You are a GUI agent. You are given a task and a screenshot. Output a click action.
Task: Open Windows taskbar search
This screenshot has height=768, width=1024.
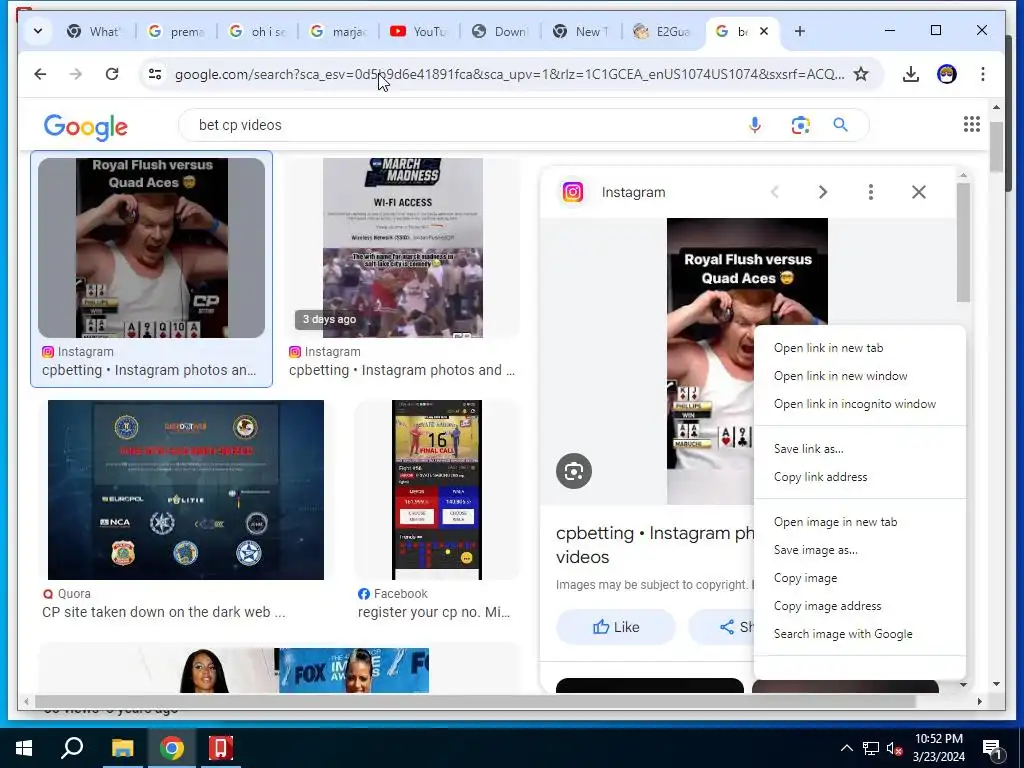tap(72, 748)
